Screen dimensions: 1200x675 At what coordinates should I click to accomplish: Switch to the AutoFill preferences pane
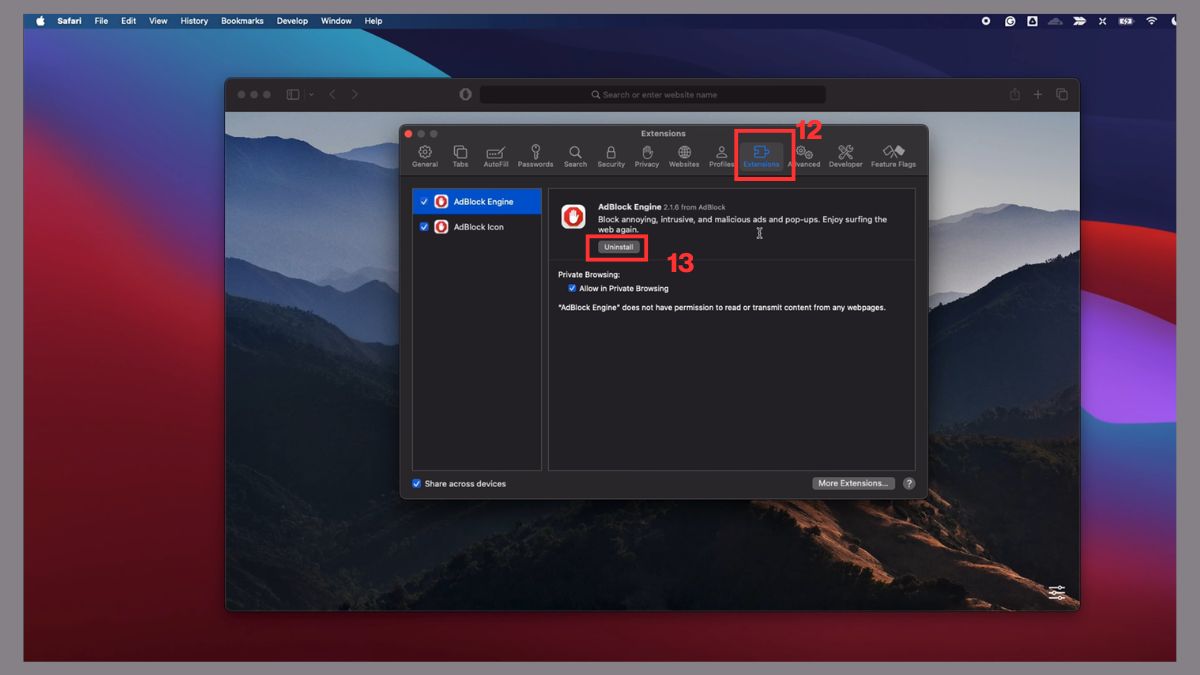tap(496, 156)
